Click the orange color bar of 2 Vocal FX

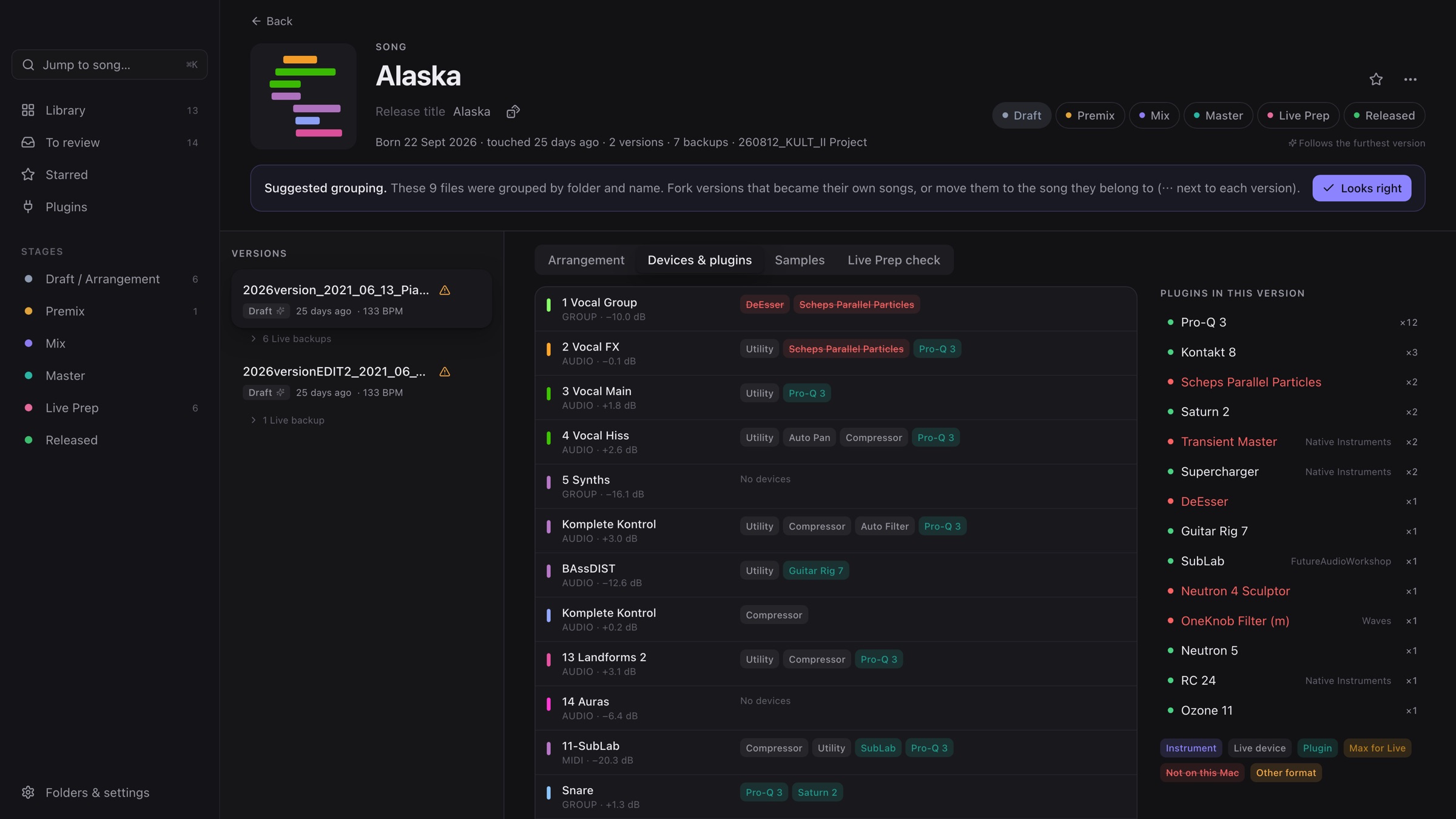pyautogui.click(x=548, y=349)
